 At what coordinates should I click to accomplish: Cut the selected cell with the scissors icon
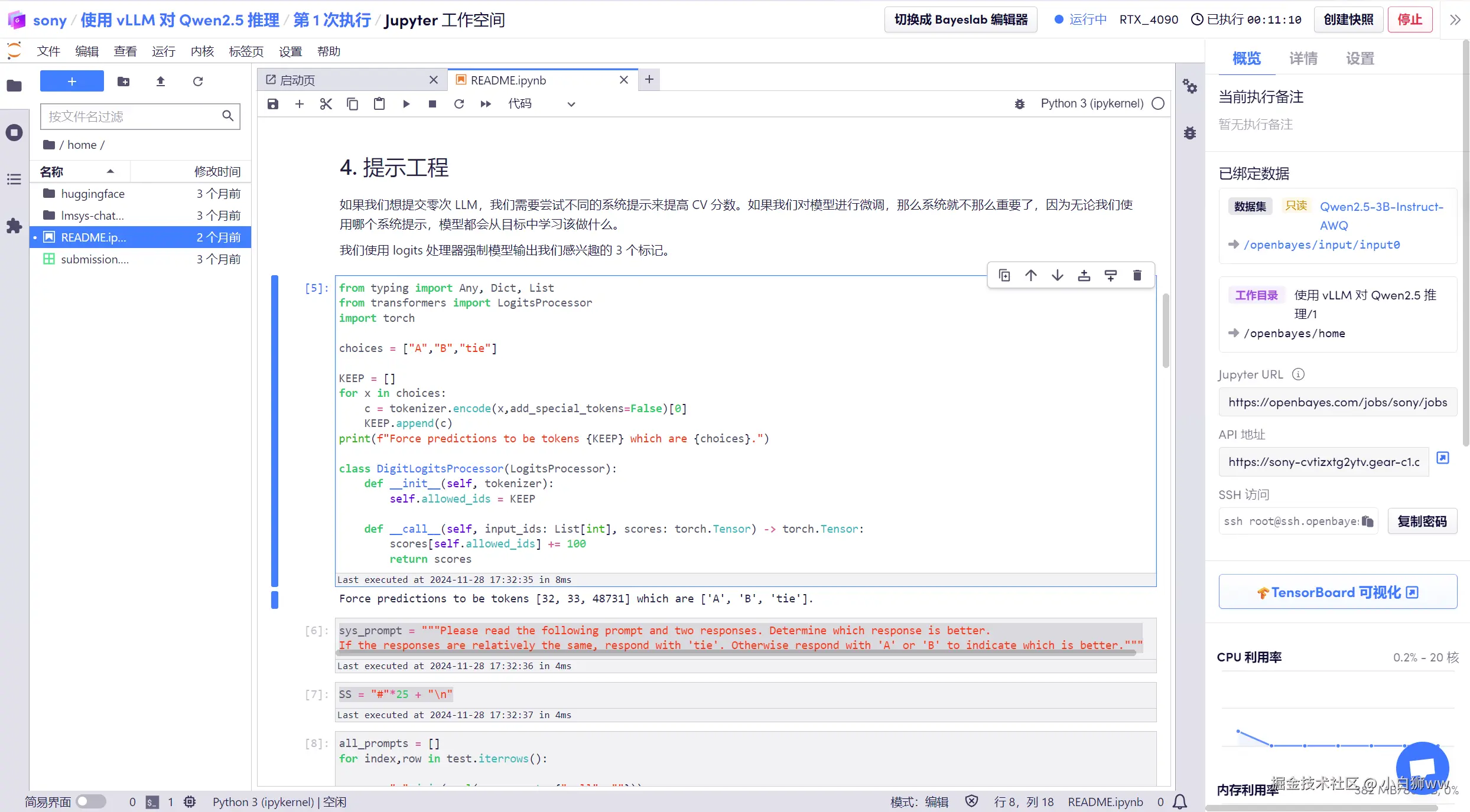pyautogui.click(x=326, y=104)
